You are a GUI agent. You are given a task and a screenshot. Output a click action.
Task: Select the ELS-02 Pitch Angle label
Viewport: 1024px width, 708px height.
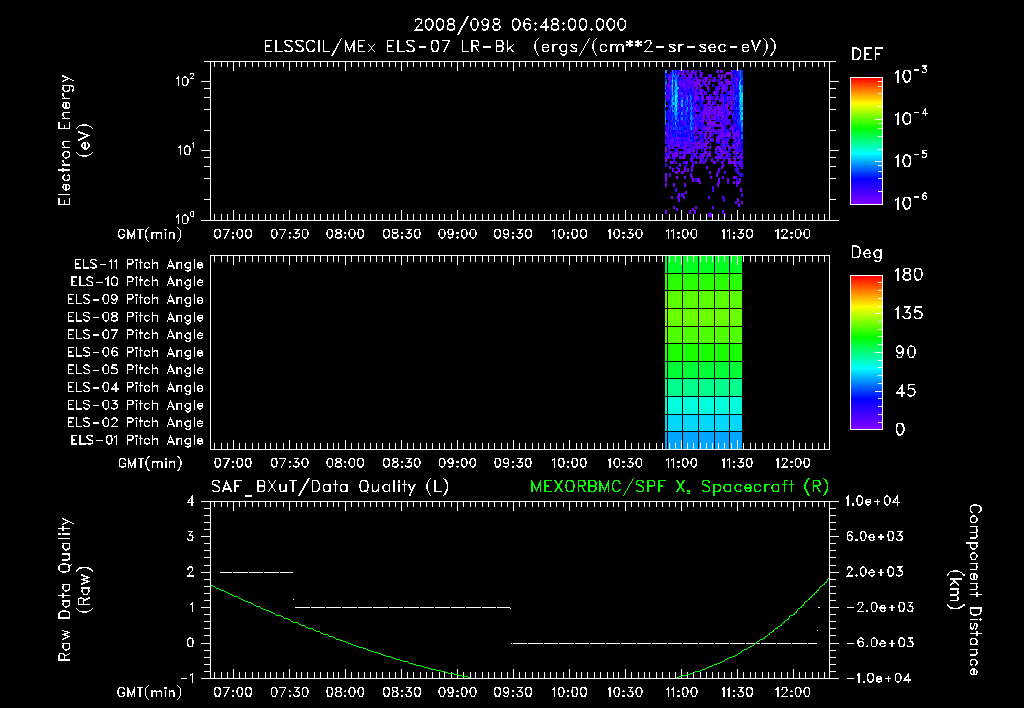click(x=135, y=423)
